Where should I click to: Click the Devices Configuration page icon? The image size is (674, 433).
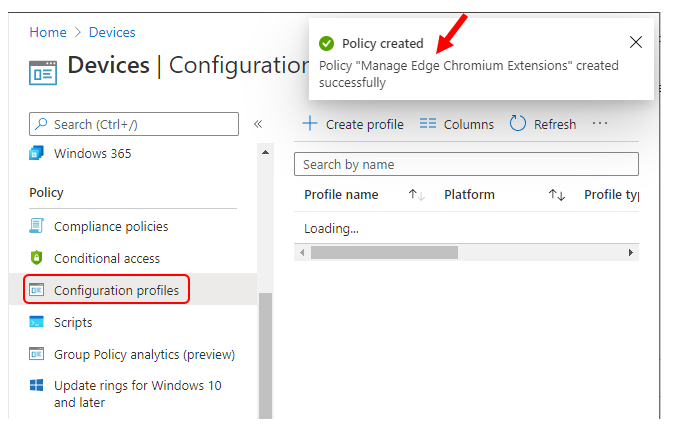pyautogui.click(x=43, y=73)
